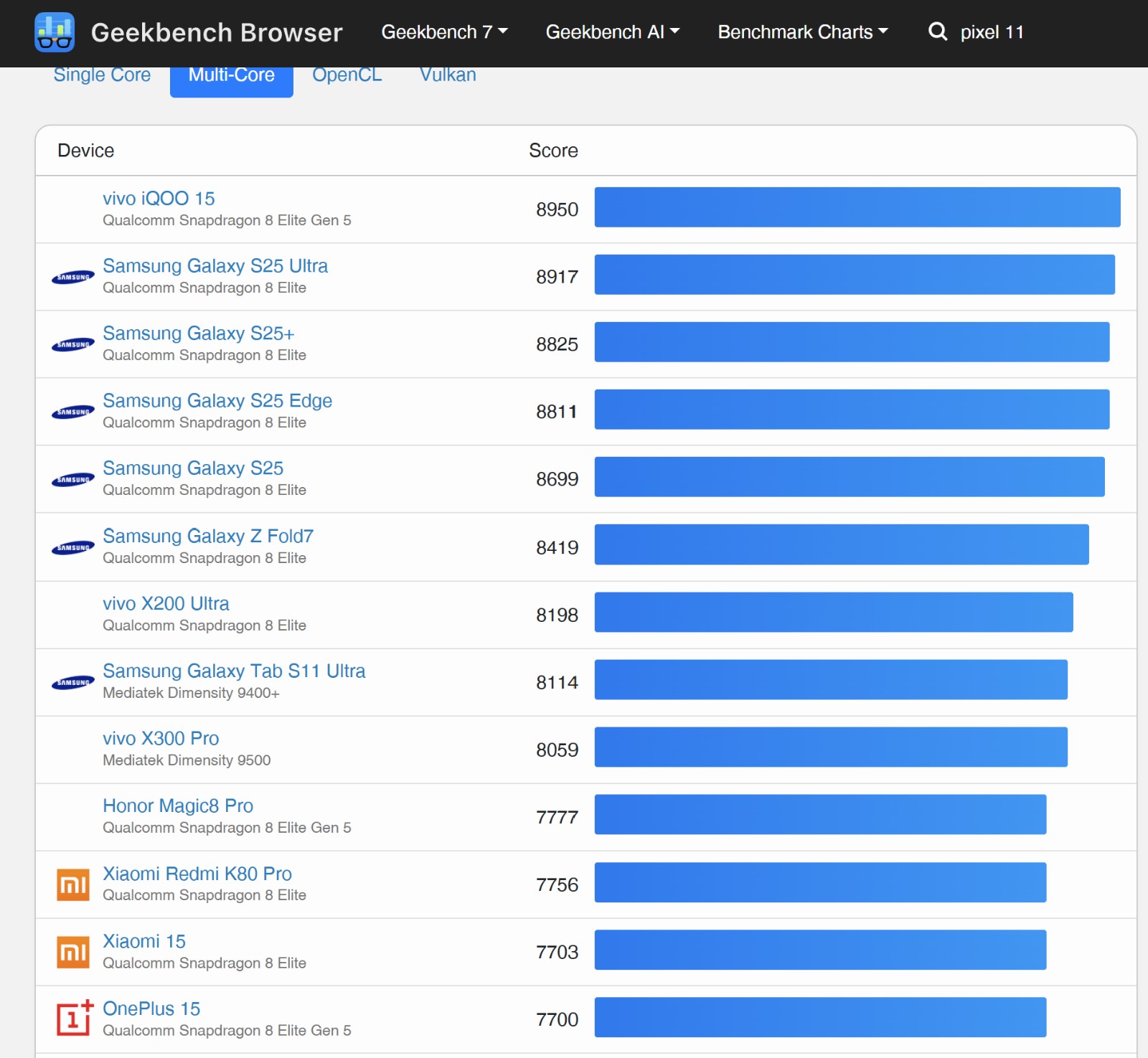Click the Galaxy Z Fold7 score bar
The width and height of the screenshot is (1148, 1058).
point(842,544)
